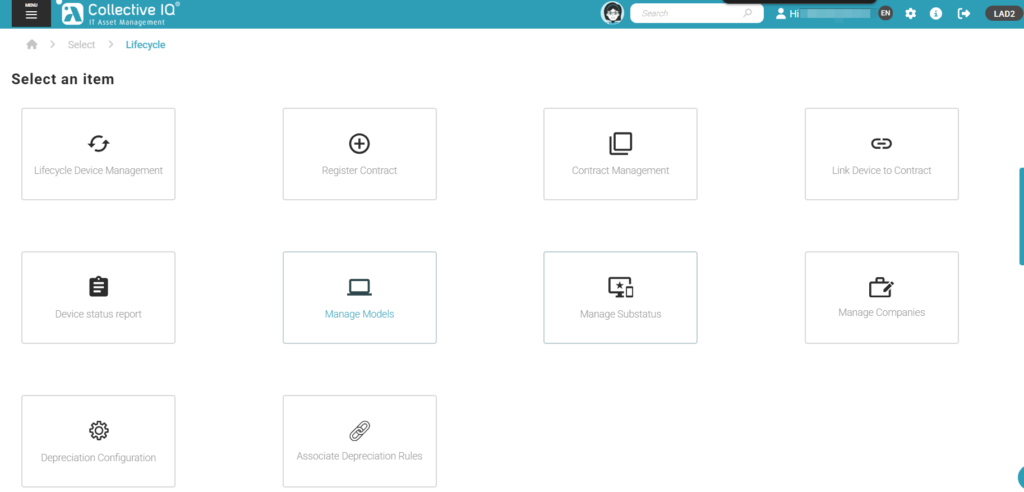Image resolution: width=1024 pixels, height=492 pixels.
Task: Click the Associate Depreciation Rules link icon
Action: click(x=359, y=431)
